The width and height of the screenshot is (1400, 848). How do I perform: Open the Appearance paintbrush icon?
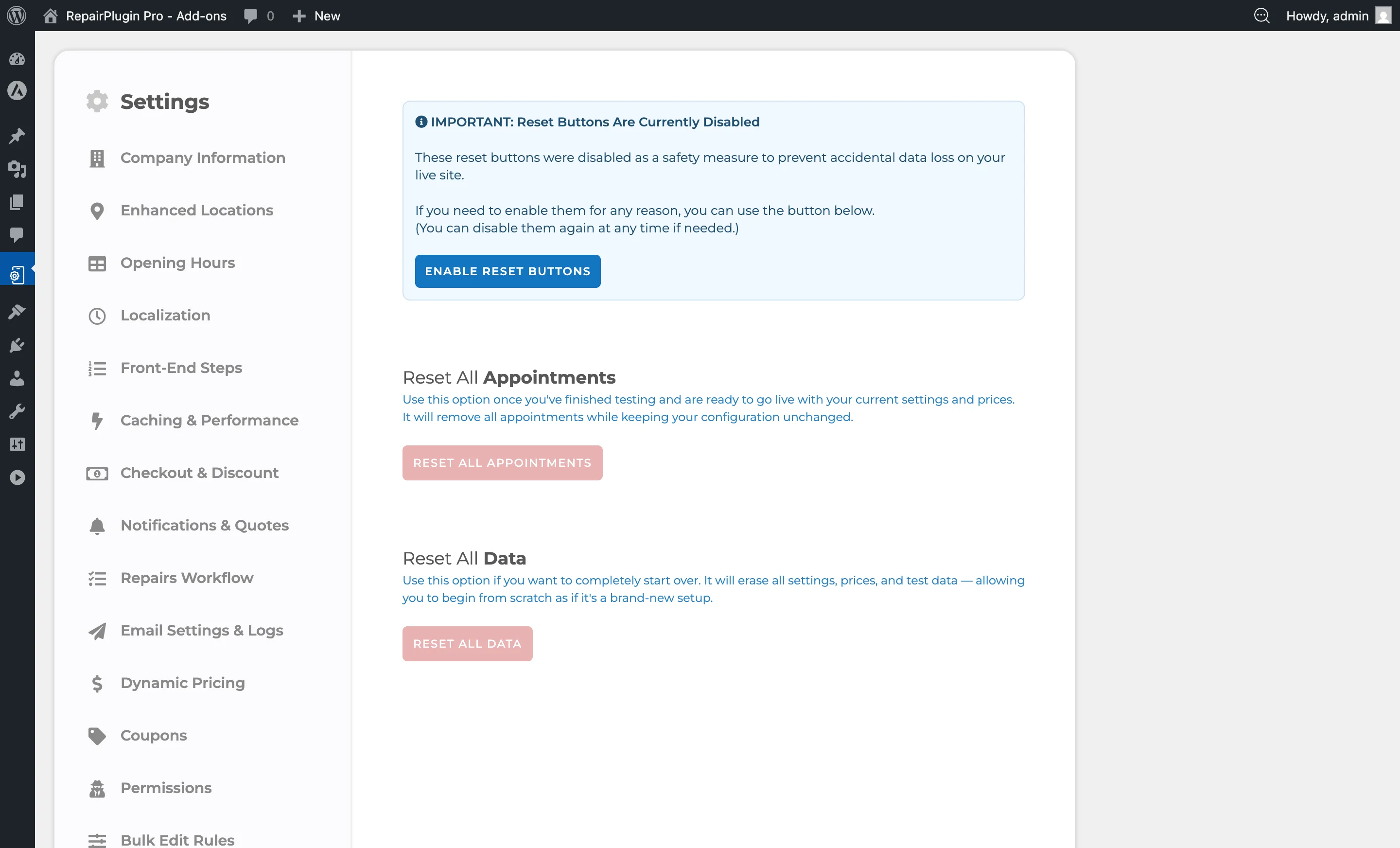click(x=17, y=312)
